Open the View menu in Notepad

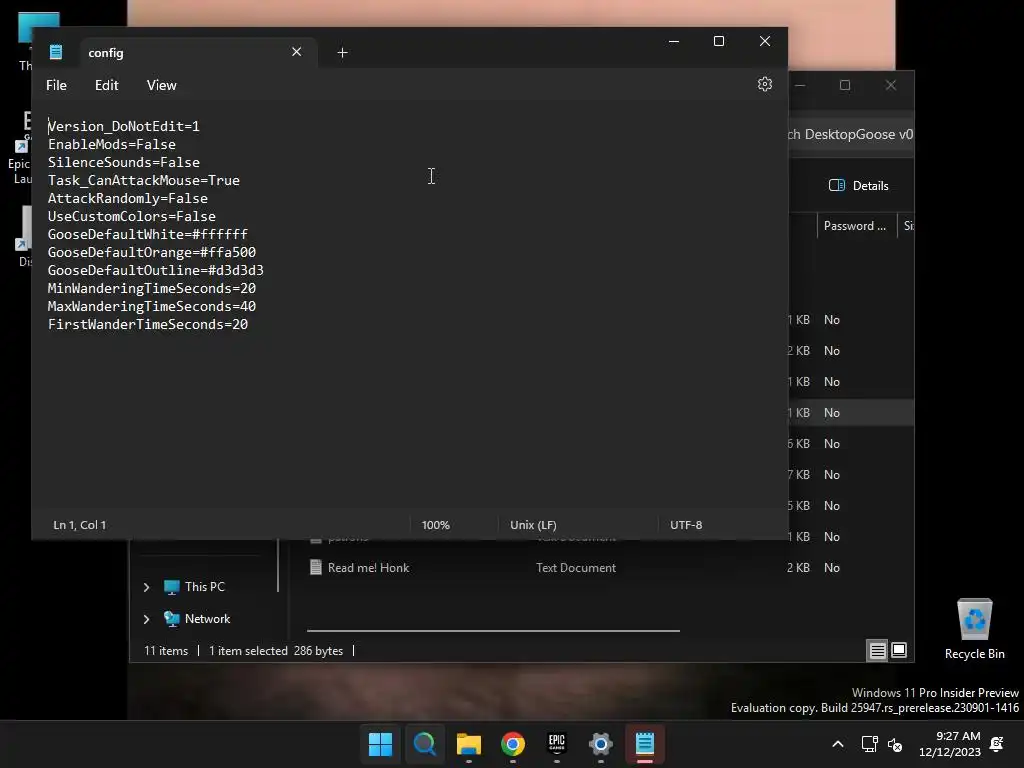click(x=161, y=86)
